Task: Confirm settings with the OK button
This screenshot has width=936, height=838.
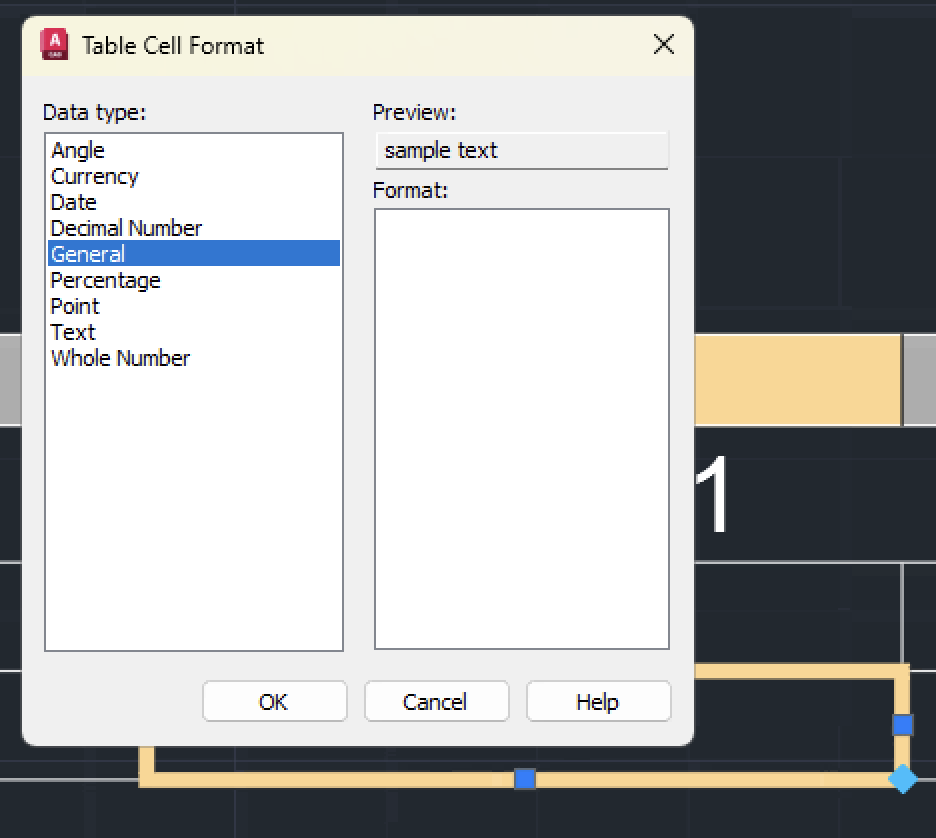Action: (274, 701)
